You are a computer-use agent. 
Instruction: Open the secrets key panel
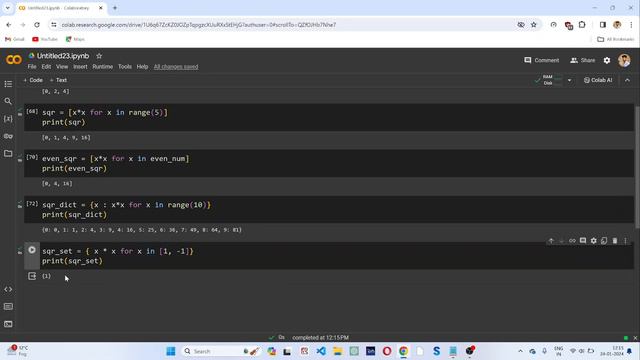(8, 136)
